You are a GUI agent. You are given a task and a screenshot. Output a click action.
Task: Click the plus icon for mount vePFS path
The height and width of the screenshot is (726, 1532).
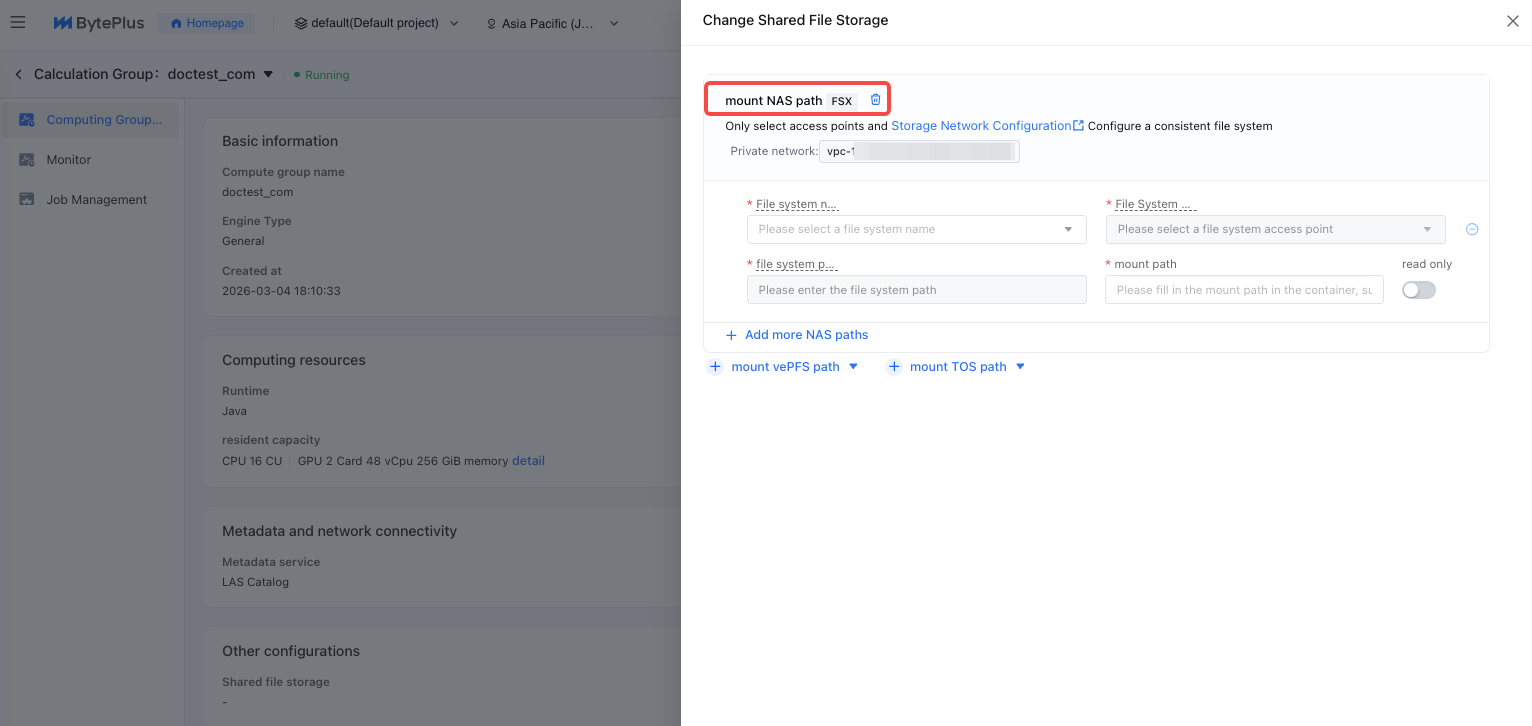715,367
